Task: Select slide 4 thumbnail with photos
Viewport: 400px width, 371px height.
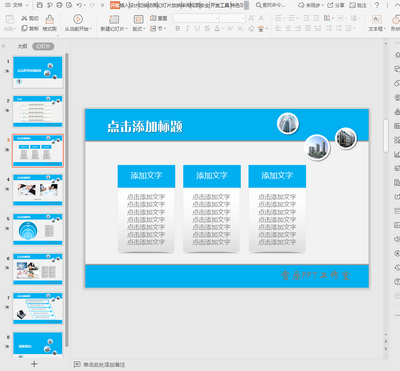Action: pos(38,190)
